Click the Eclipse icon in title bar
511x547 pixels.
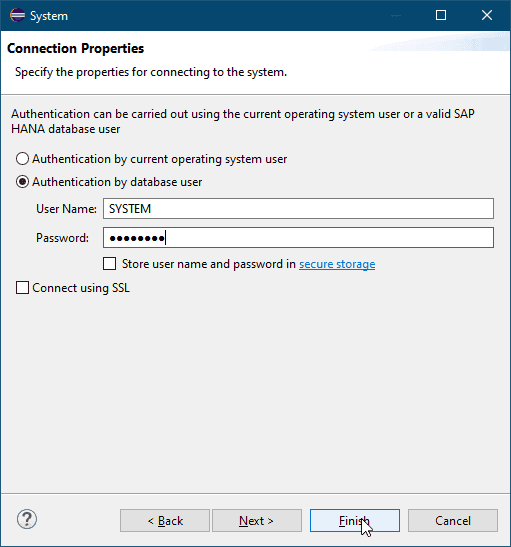[x=17, y=15]
